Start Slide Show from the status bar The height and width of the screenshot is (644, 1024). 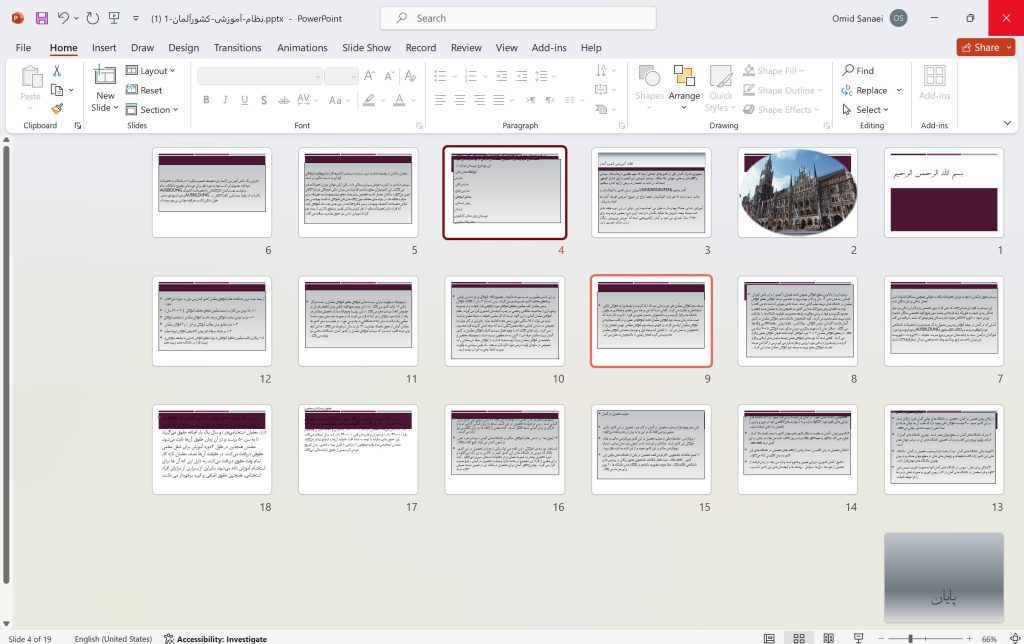tap(858, 638)
